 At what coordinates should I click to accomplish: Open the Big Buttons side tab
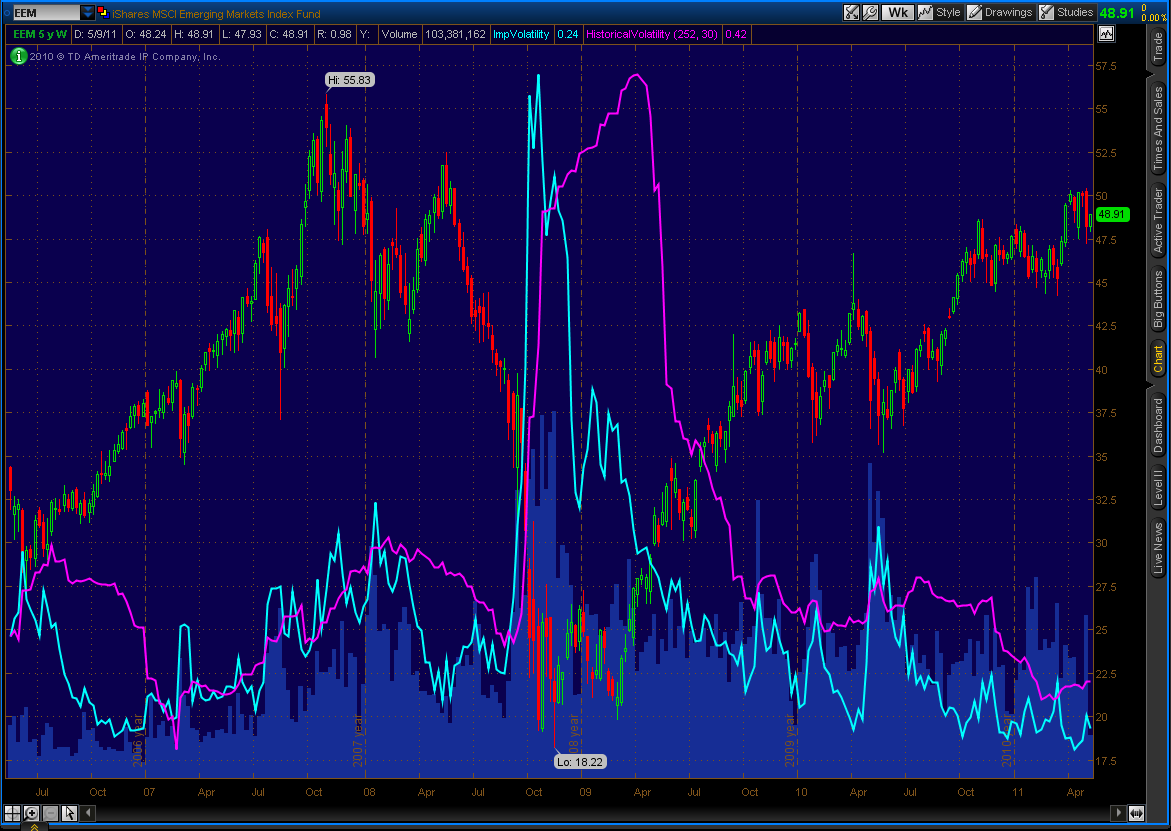point(1158,299)
